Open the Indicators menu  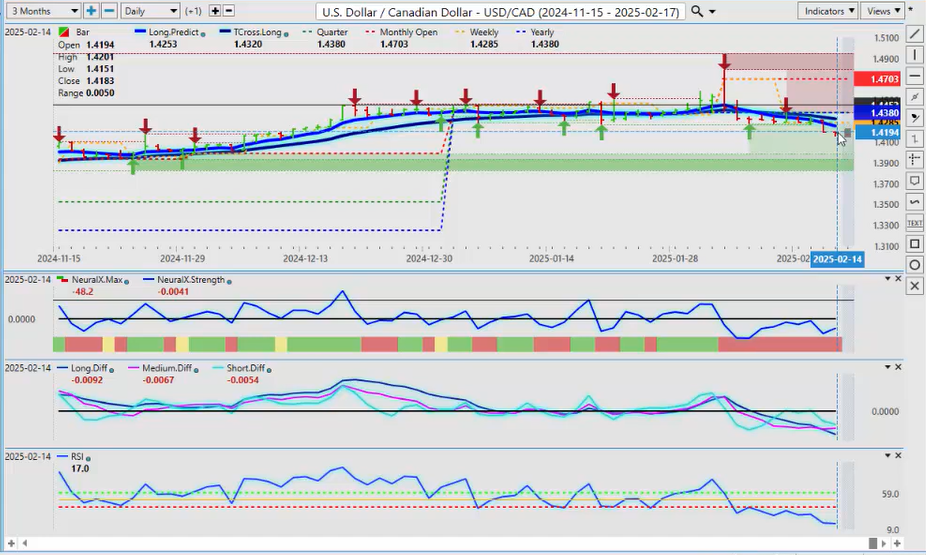tap(829, 11)
